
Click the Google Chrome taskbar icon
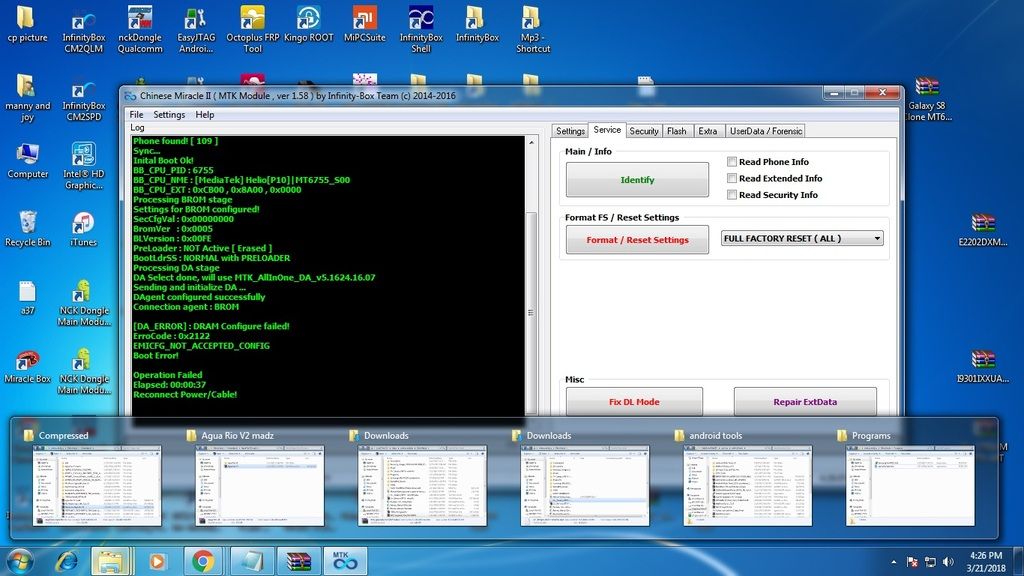point(203,560)
